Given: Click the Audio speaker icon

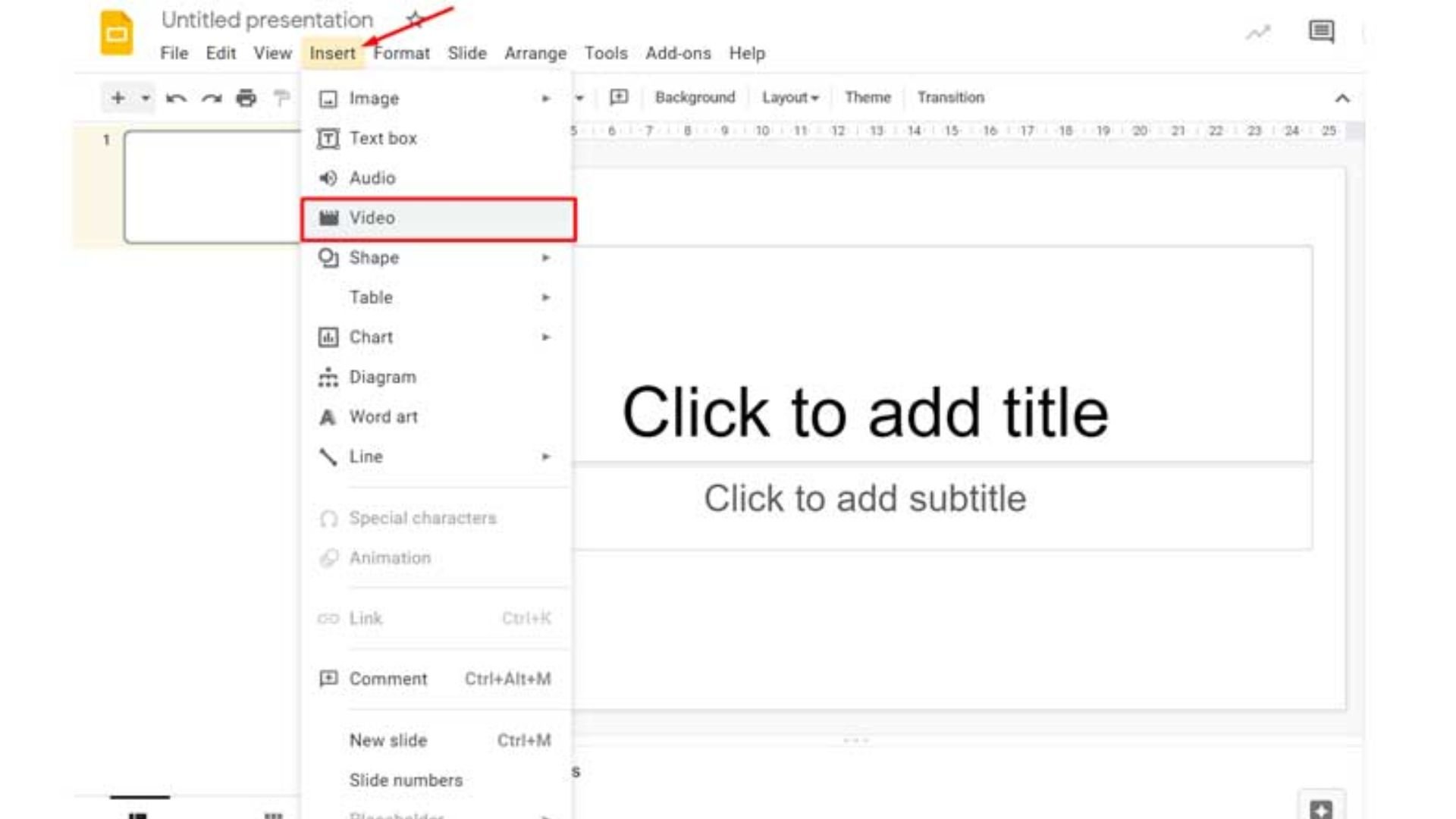Looking at the screenshot, I should click(x=328, y=178).
